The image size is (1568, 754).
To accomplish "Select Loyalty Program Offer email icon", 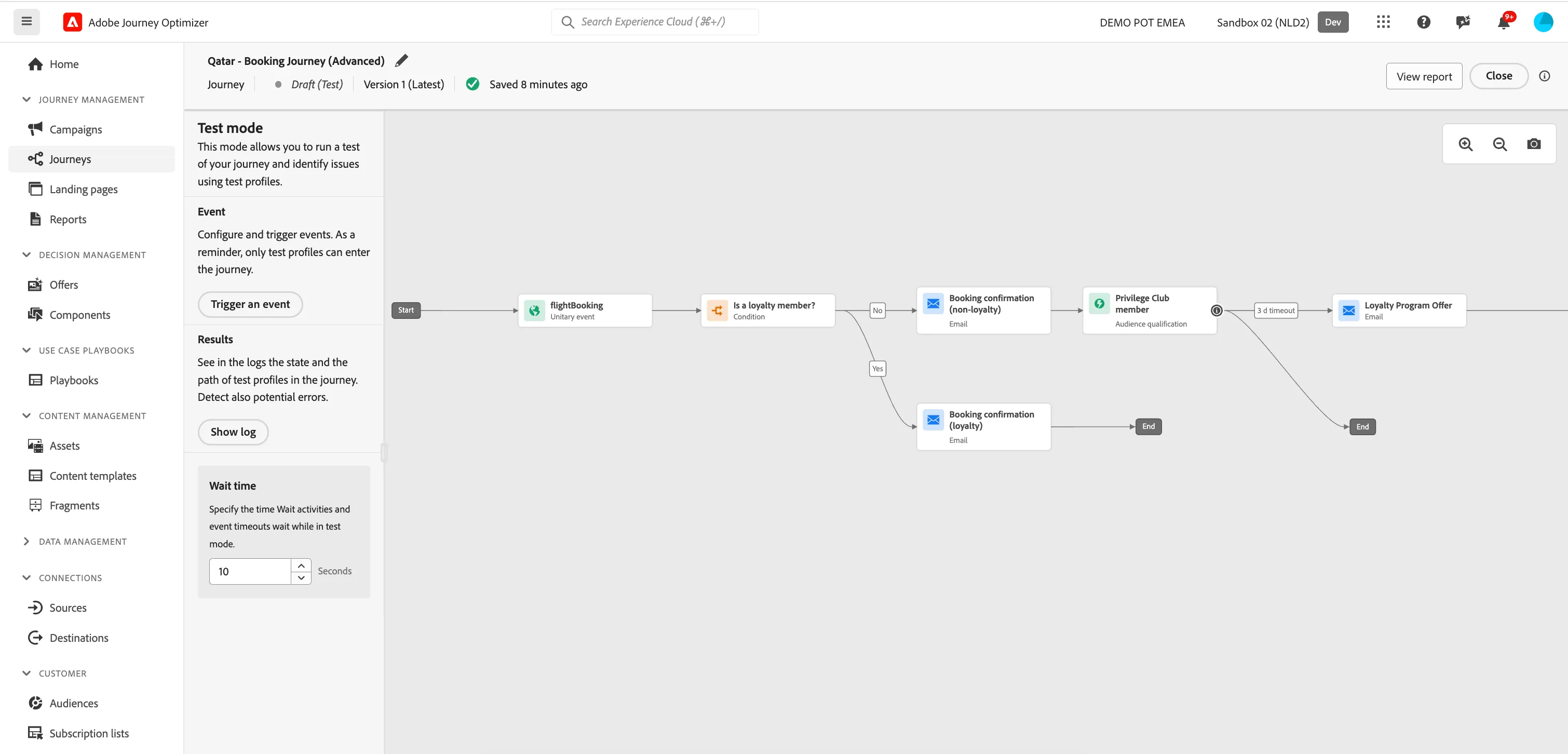I will click(1348, 311).
